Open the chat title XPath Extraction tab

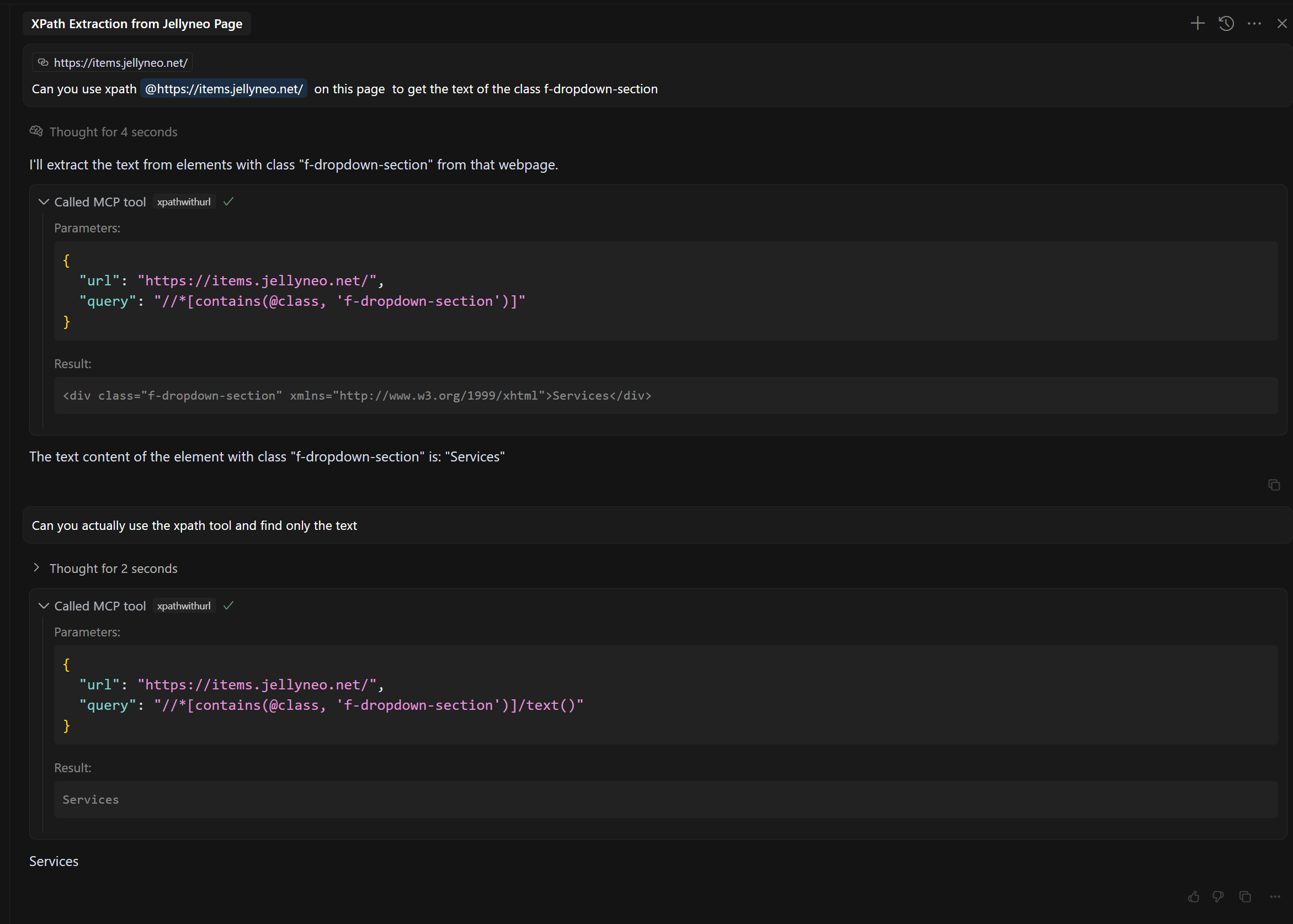136,24
